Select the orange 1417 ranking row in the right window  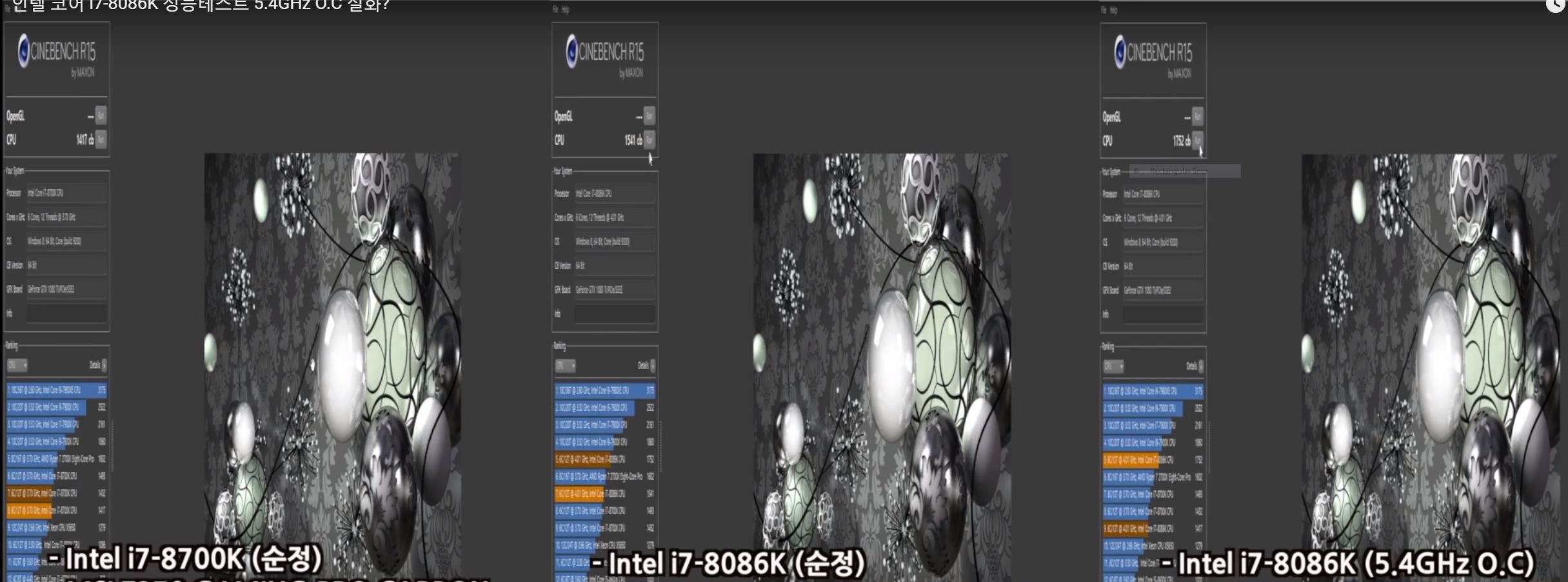[1153, 528]
